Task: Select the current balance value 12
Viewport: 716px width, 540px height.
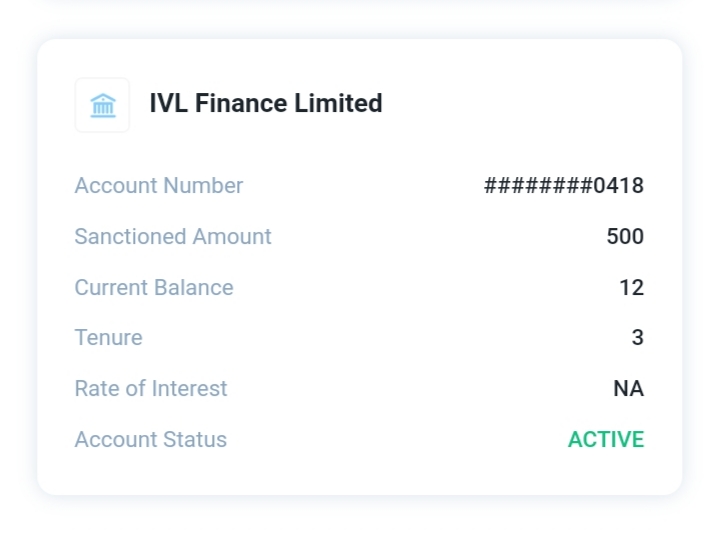Action: click(x=631, y=288)
